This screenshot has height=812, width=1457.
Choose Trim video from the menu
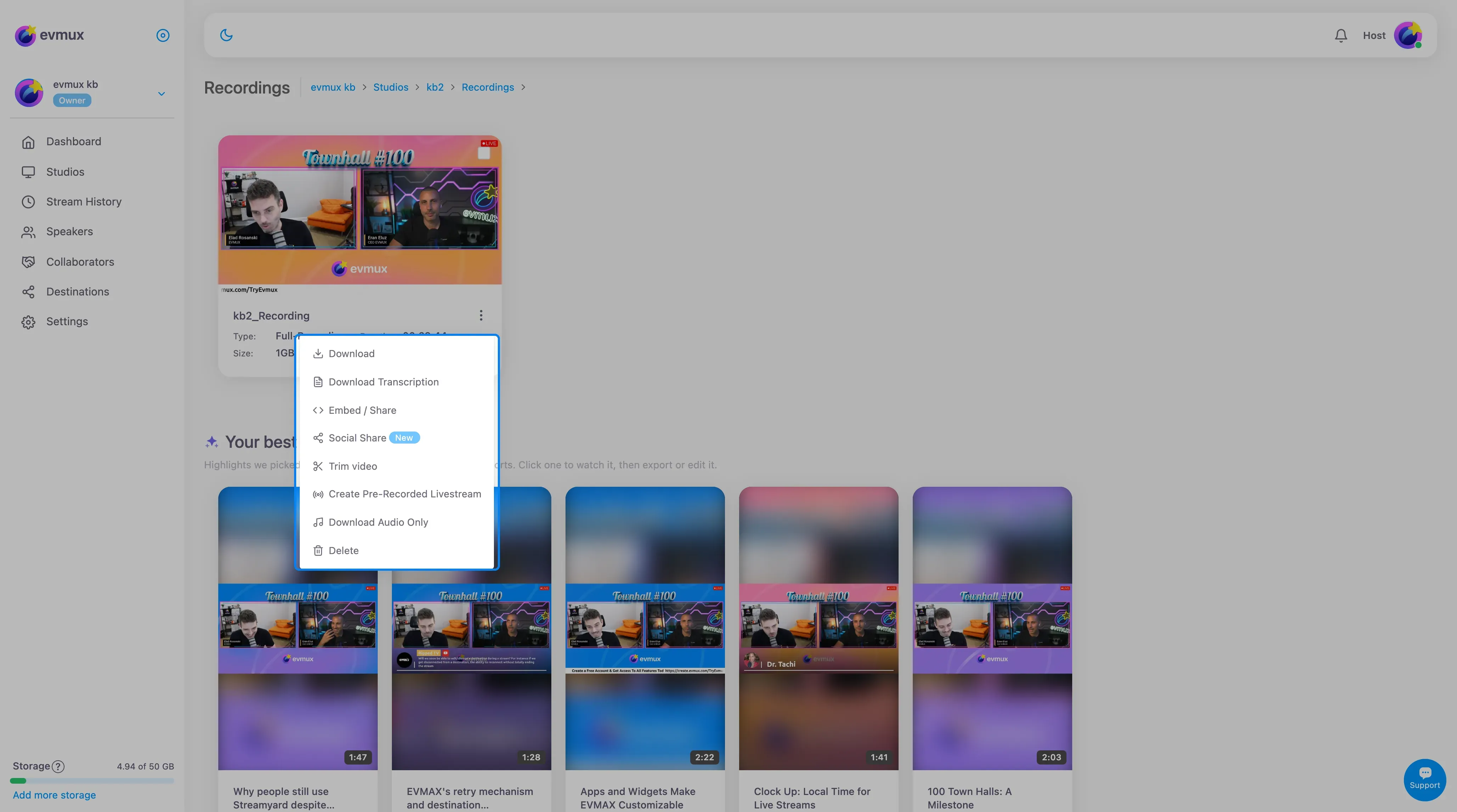point(396,467)
